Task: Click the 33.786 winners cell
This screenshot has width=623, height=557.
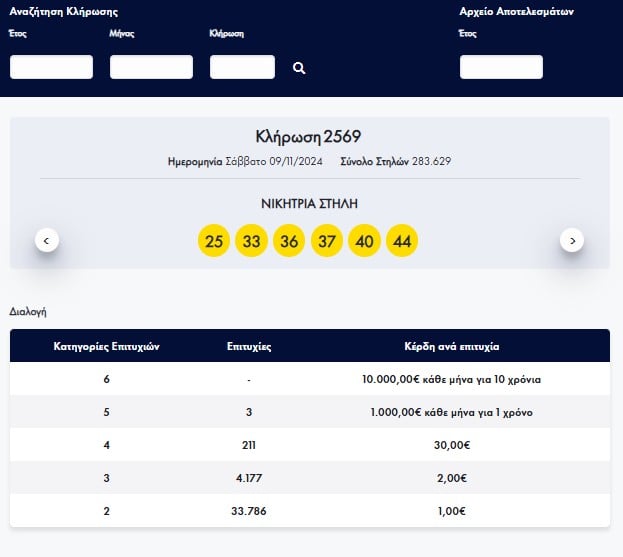Action: pos(249,511)
